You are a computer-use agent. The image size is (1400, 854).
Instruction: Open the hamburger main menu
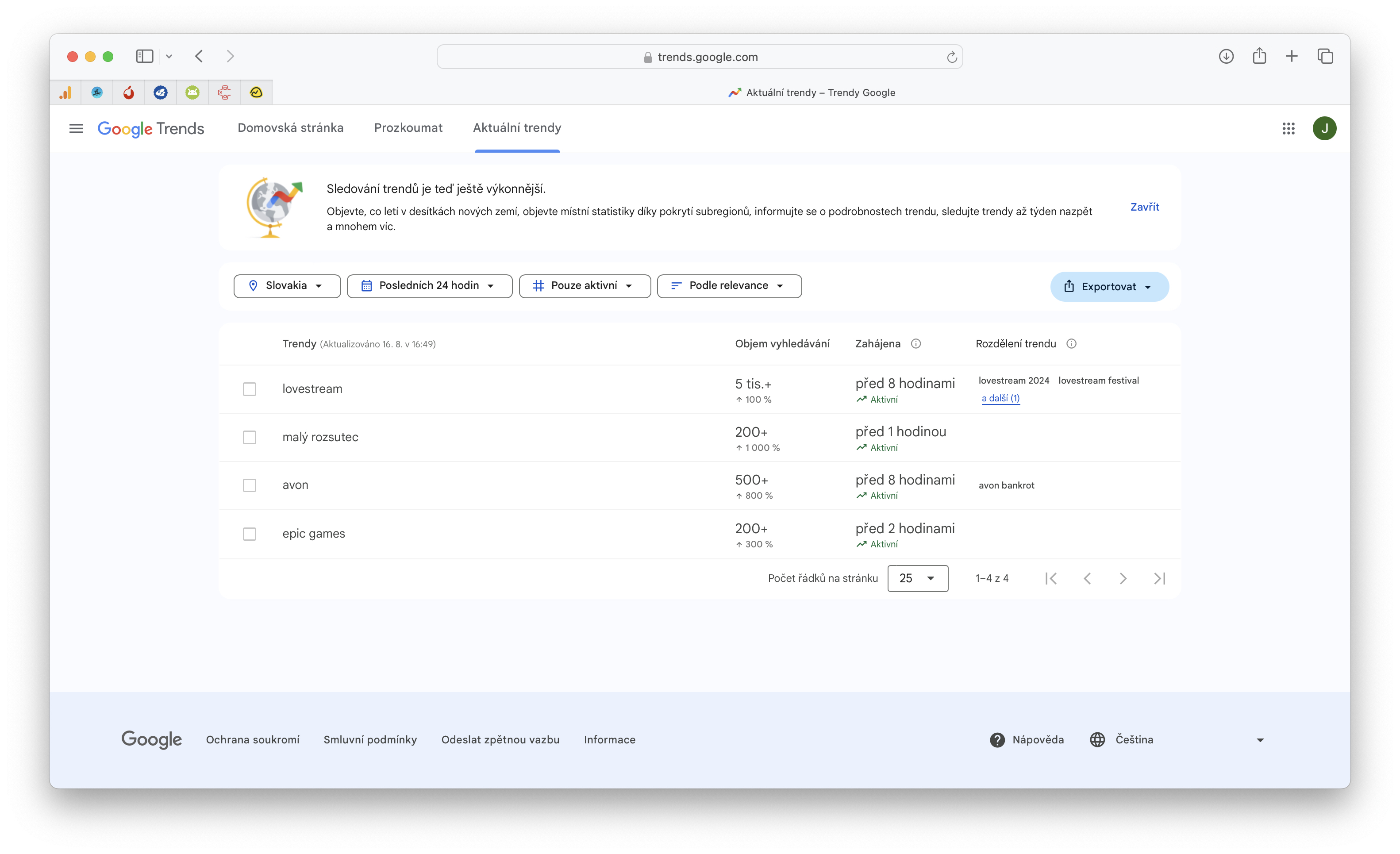coord(76,128)
